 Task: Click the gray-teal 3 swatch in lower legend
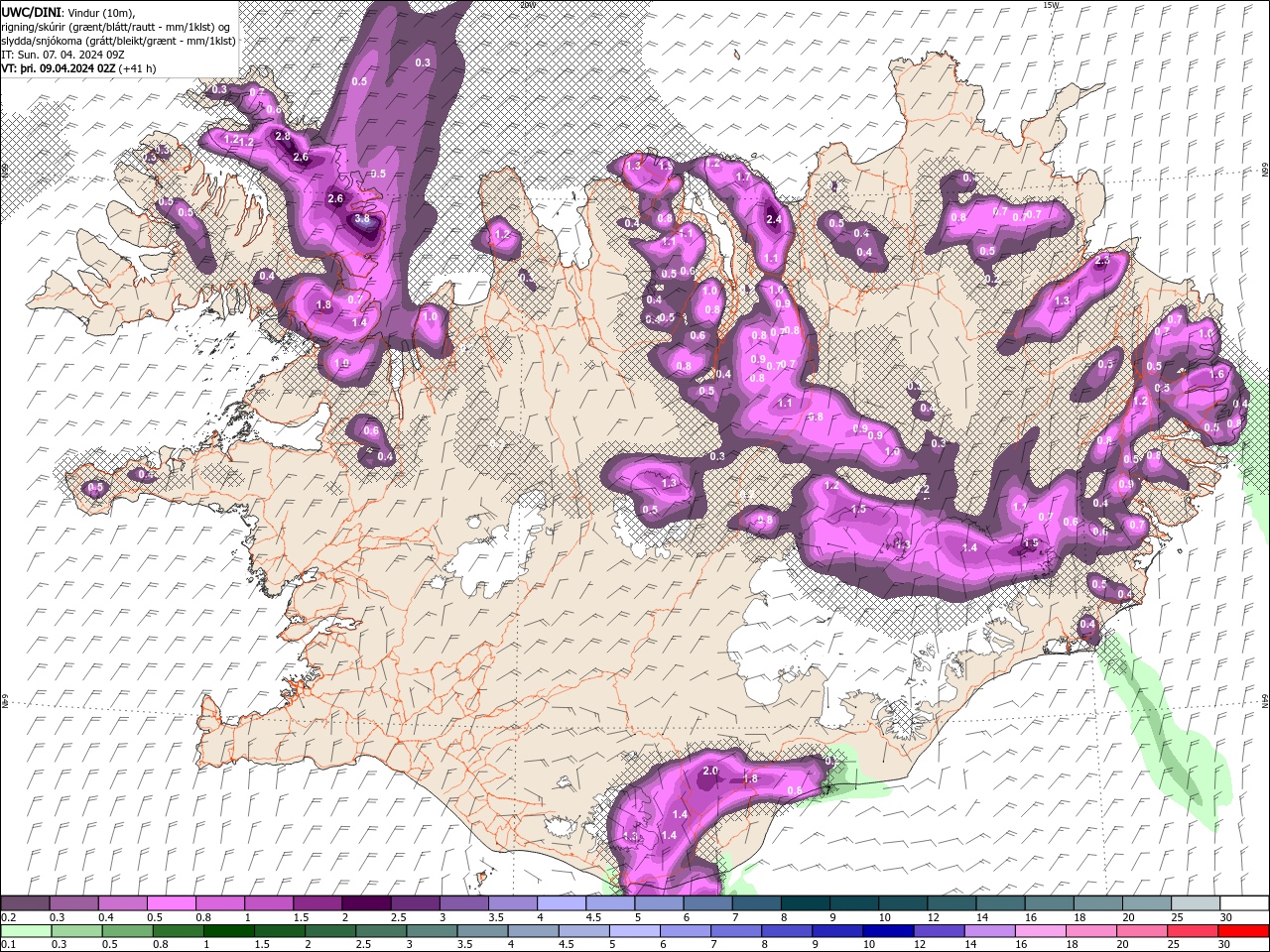pyautogui.click(x=432, y=931)
